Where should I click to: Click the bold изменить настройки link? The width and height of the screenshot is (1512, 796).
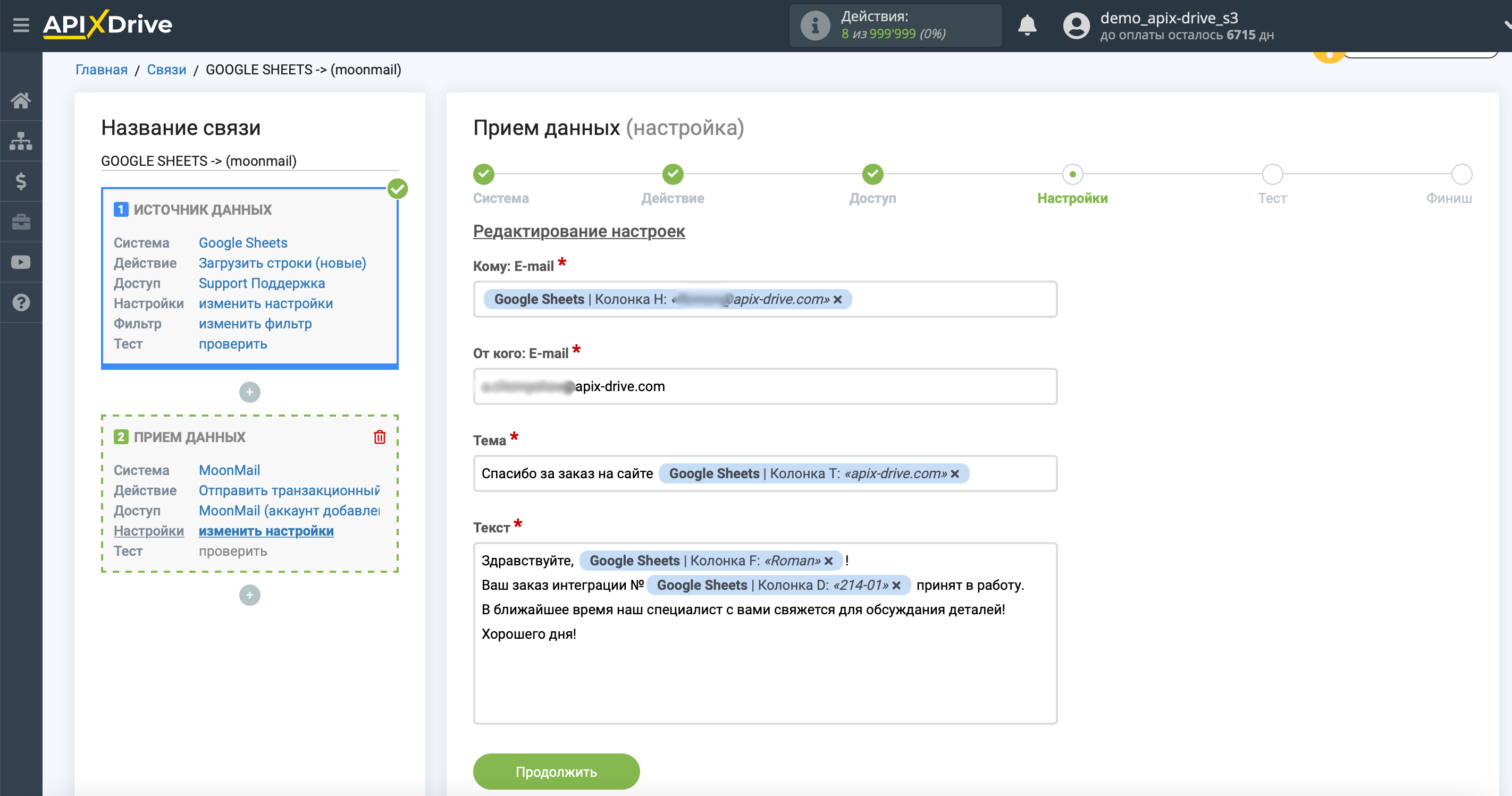266,531
